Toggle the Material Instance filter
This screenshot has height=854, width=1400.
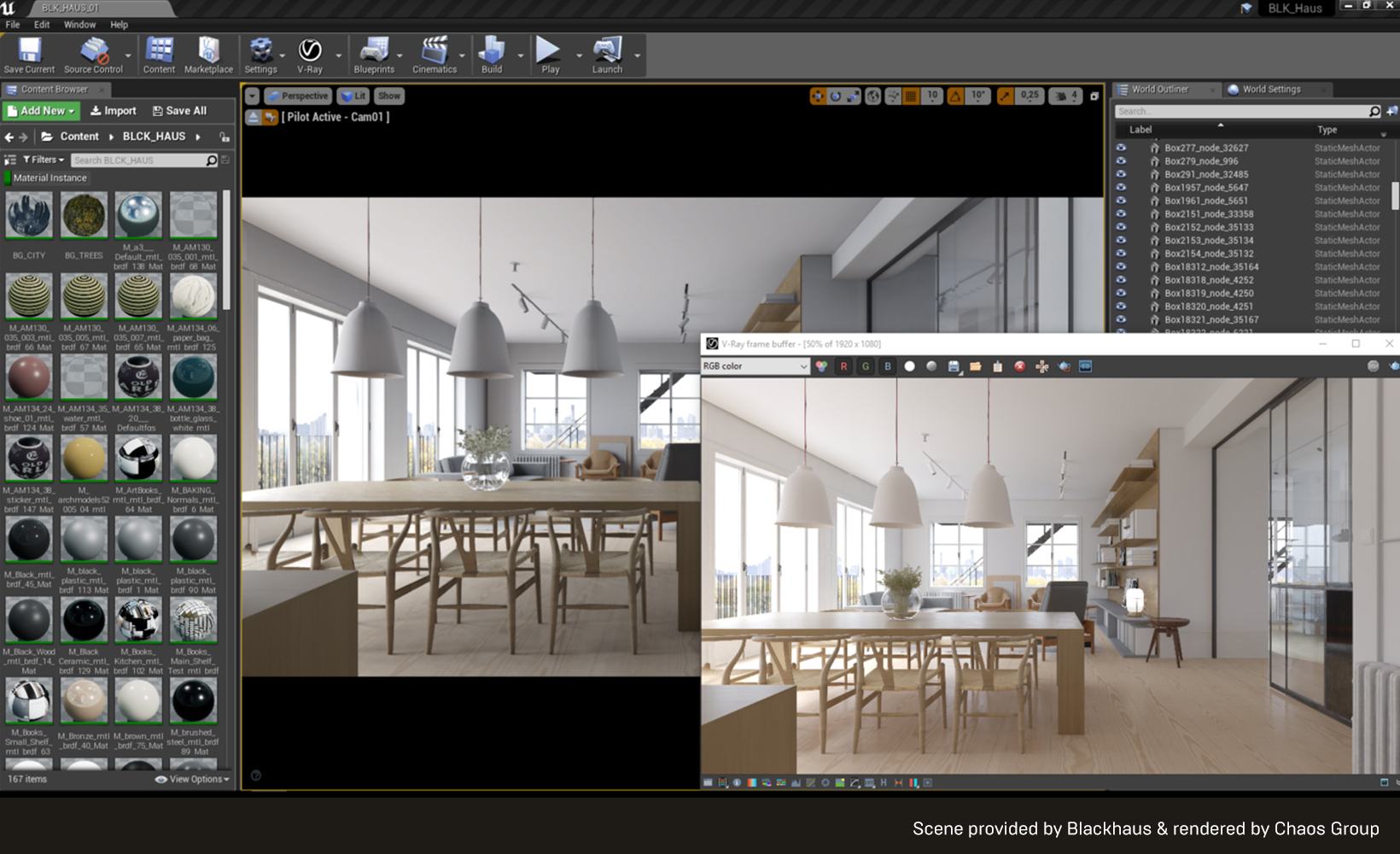(50, 178)
